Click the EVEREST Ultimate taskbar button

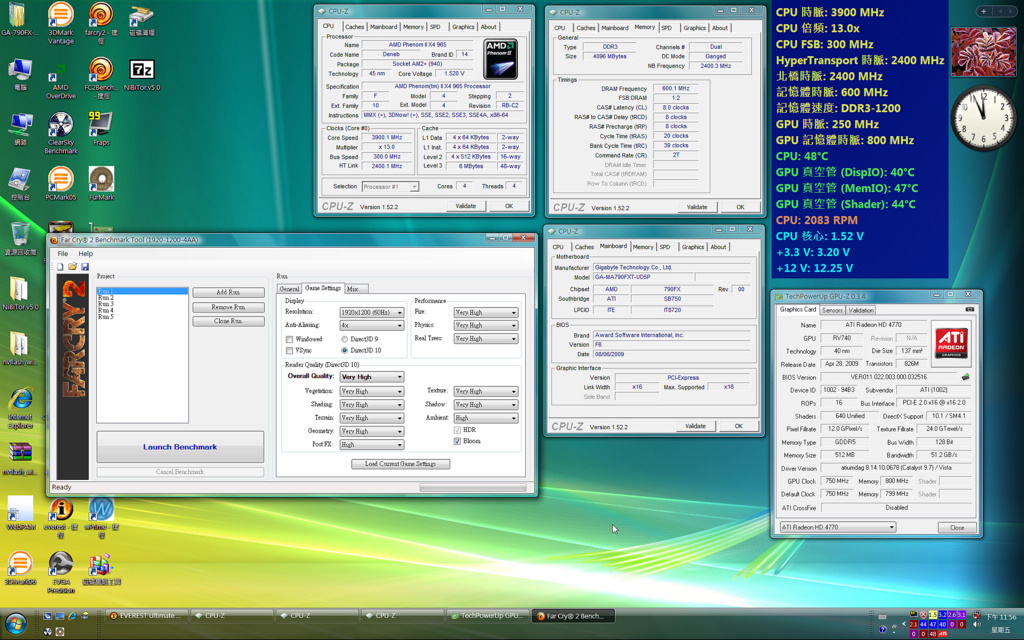point(147,615)
